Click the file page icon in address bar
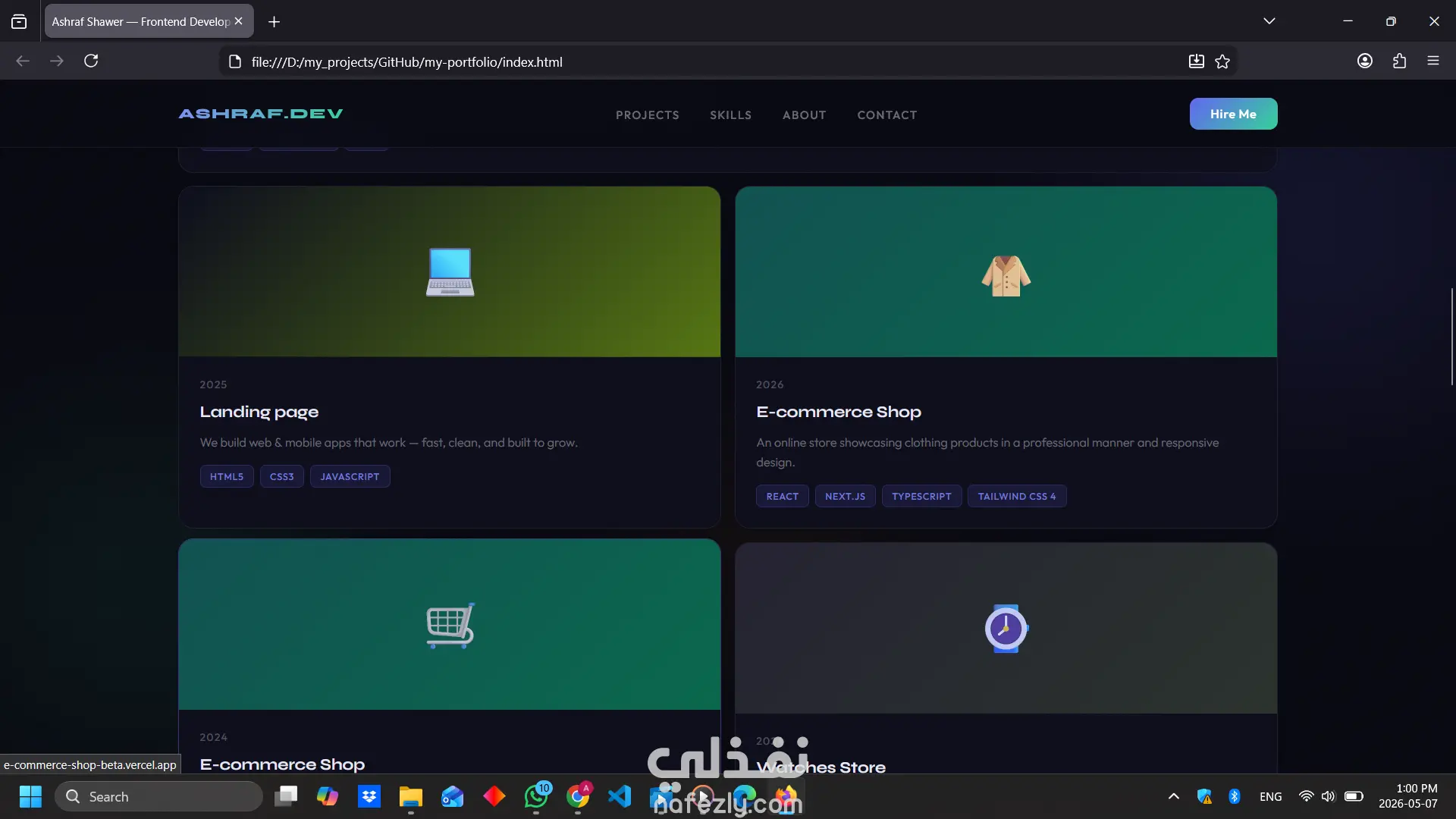Screen dimensions: 1456x819 [235, 61]
